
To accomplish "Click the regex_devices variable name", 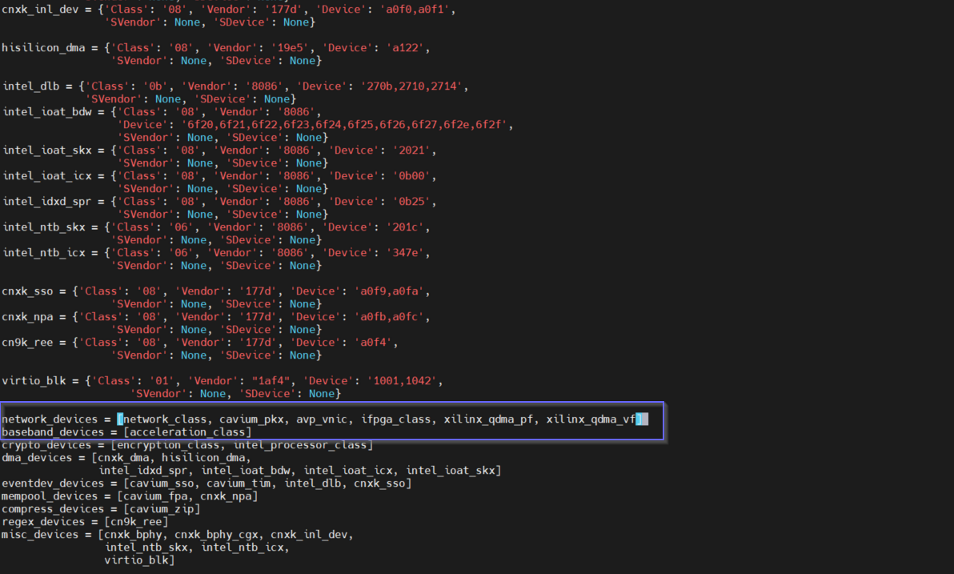I will tap(43, 522).
